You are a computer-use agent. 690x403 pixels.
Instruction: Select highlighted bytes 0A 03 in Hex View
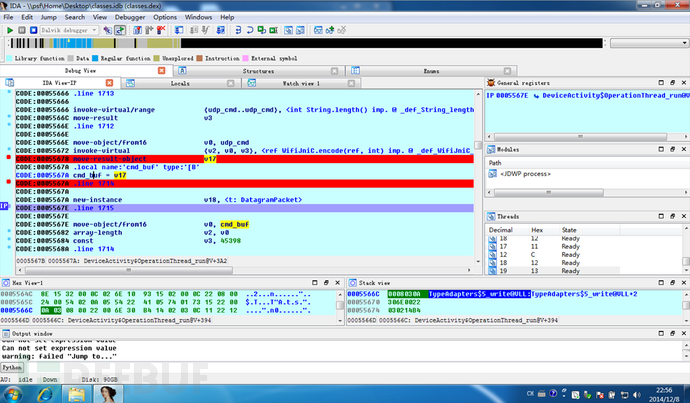(x=51, y=311)
